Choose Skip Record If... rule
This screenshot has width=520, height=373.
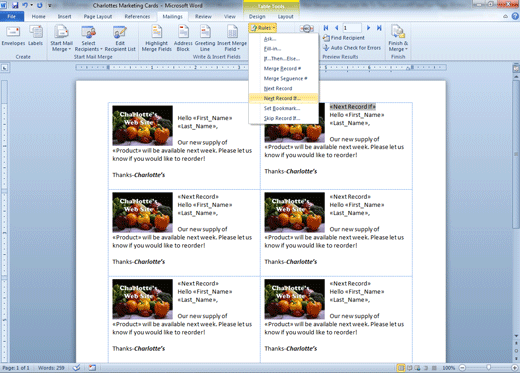(284, 118)
